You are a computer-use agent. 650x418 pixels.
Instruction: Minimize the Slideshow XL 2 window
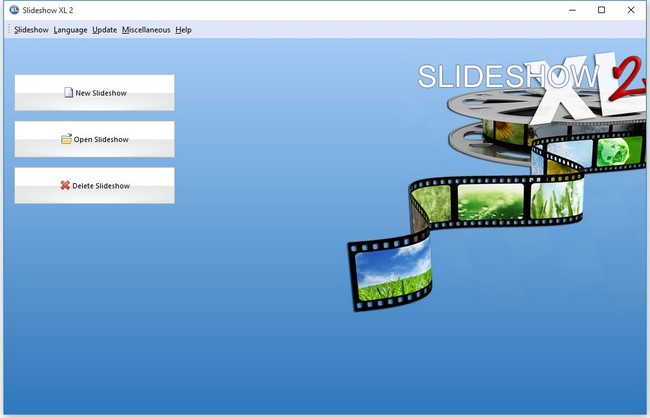[x=572, y=10]
